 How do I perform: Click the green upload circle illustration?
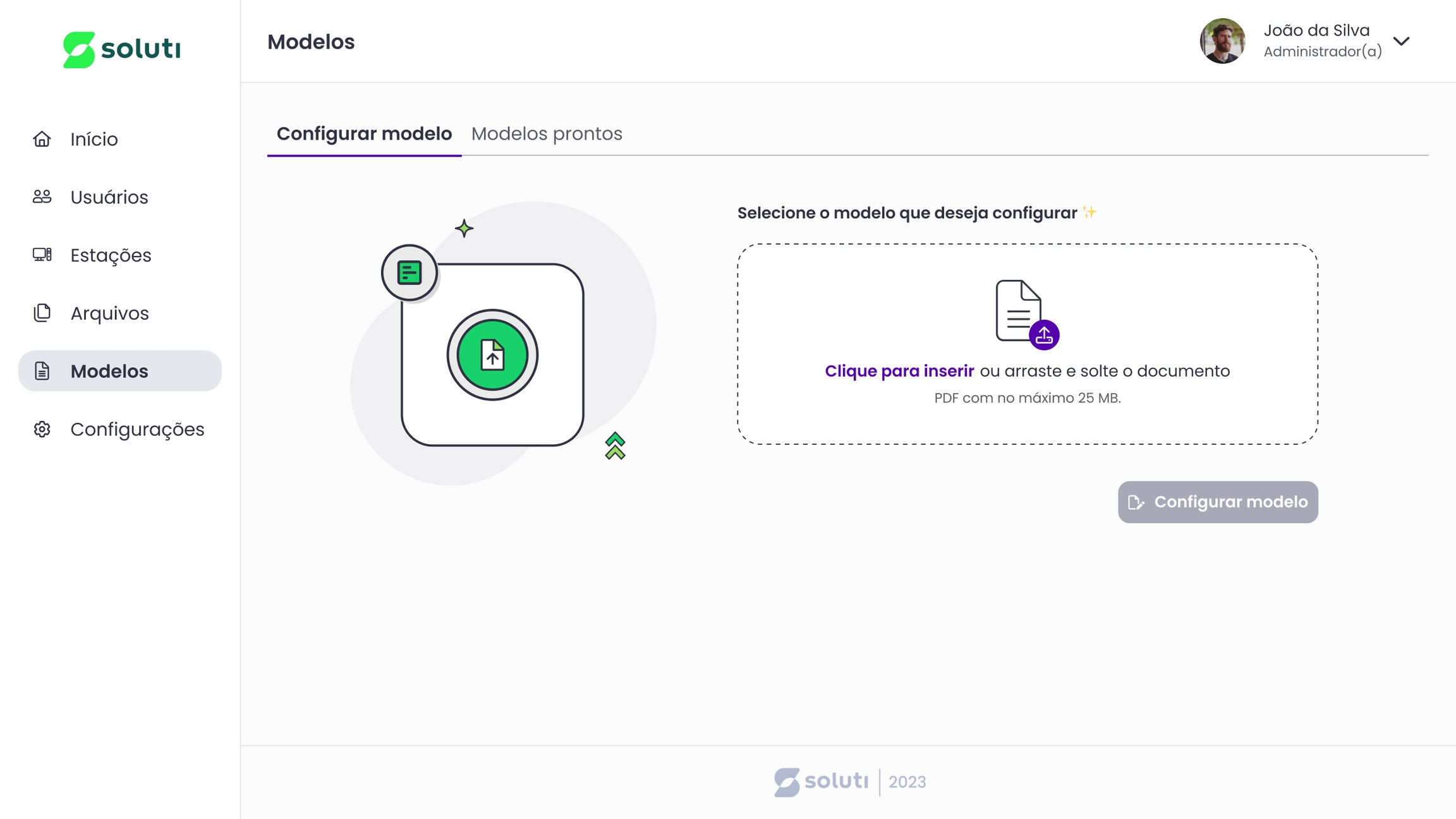coord(492,355)
